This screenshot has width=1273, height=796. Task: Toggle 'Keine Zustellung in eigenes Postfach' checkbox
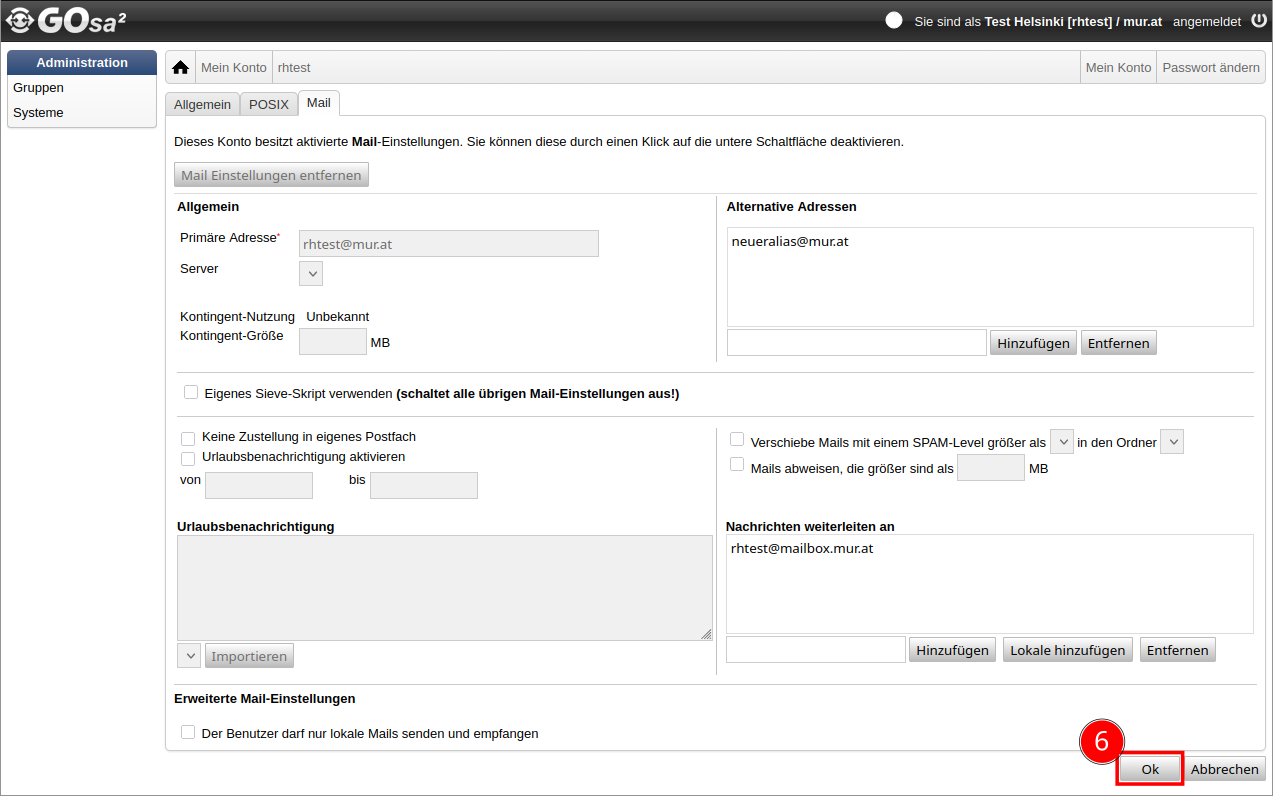188,438
